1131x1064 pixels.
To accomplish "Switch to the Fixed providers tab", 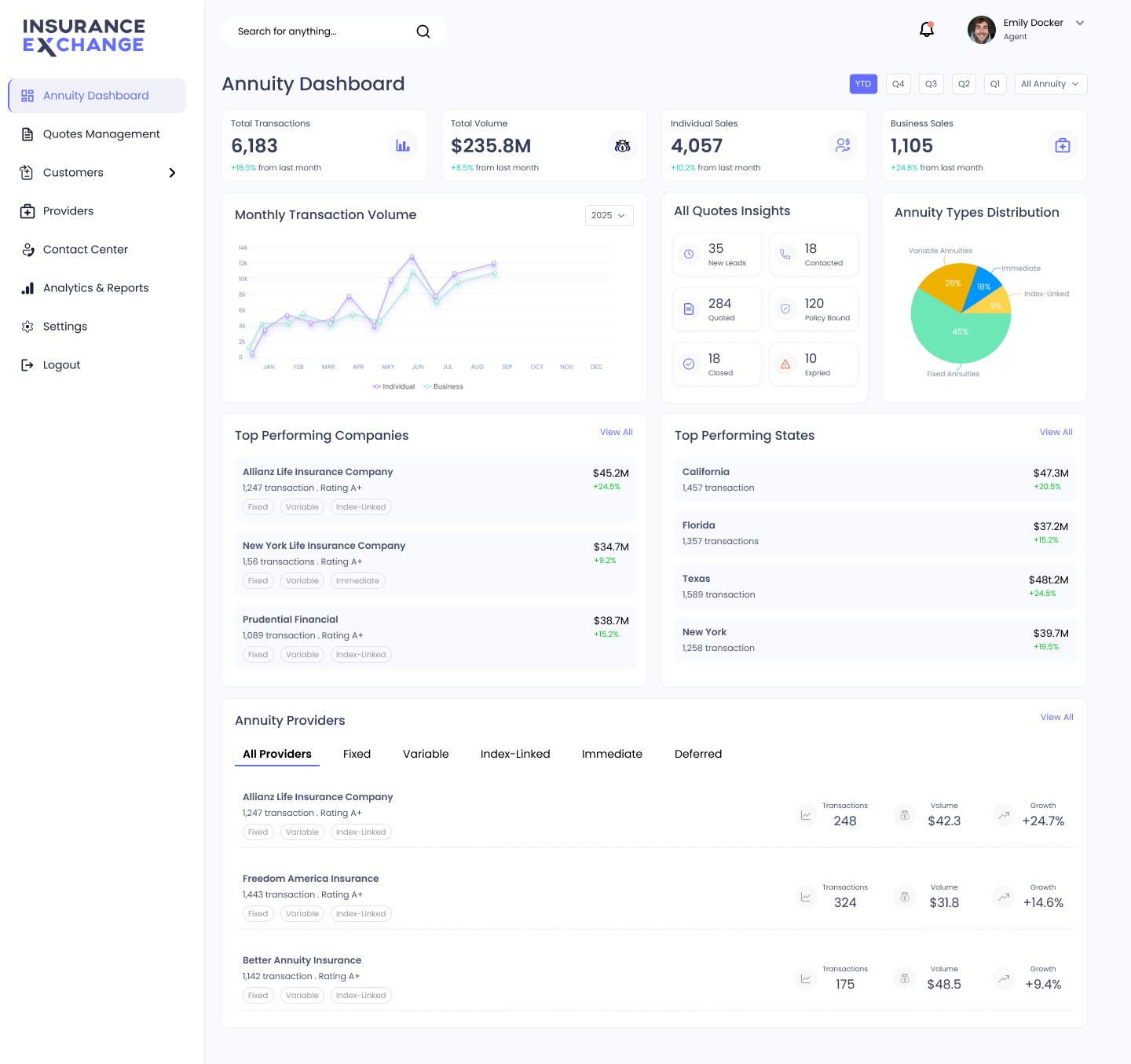I will click(x=357, y=754).
